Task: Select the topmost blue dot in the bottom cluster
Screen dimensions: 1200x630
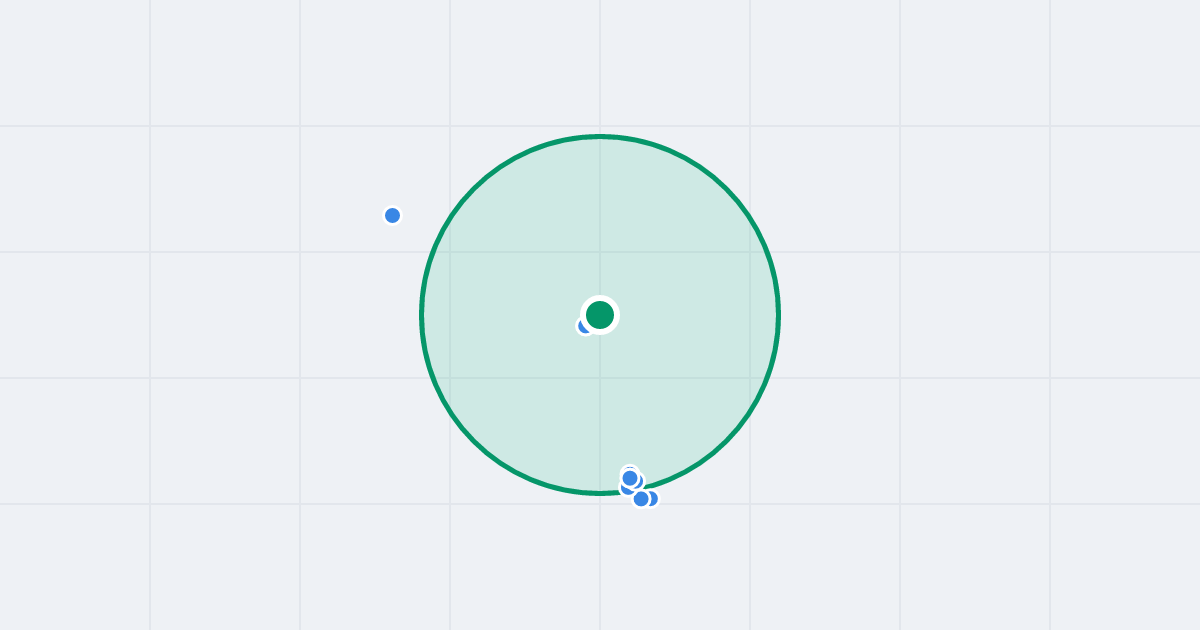Action: [x=630, y=474]
